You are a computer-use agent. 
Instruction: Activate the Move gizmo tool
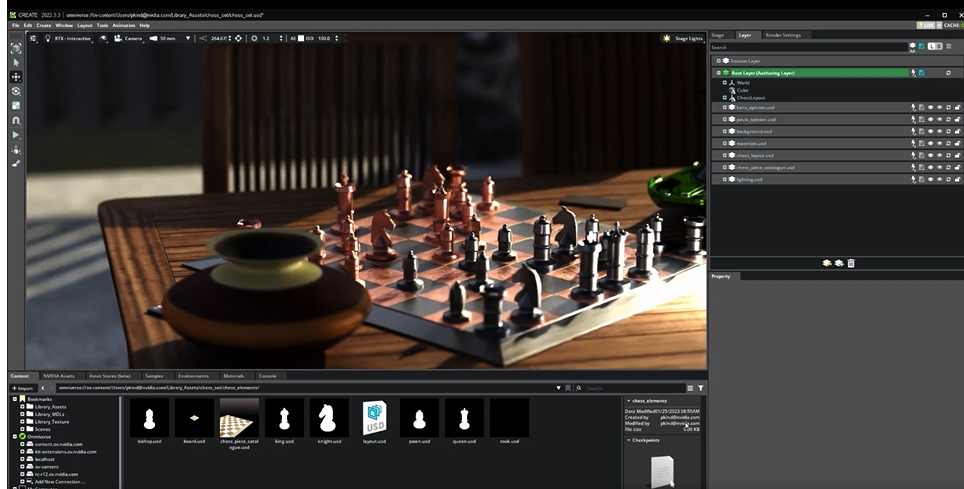pos(16,76)
